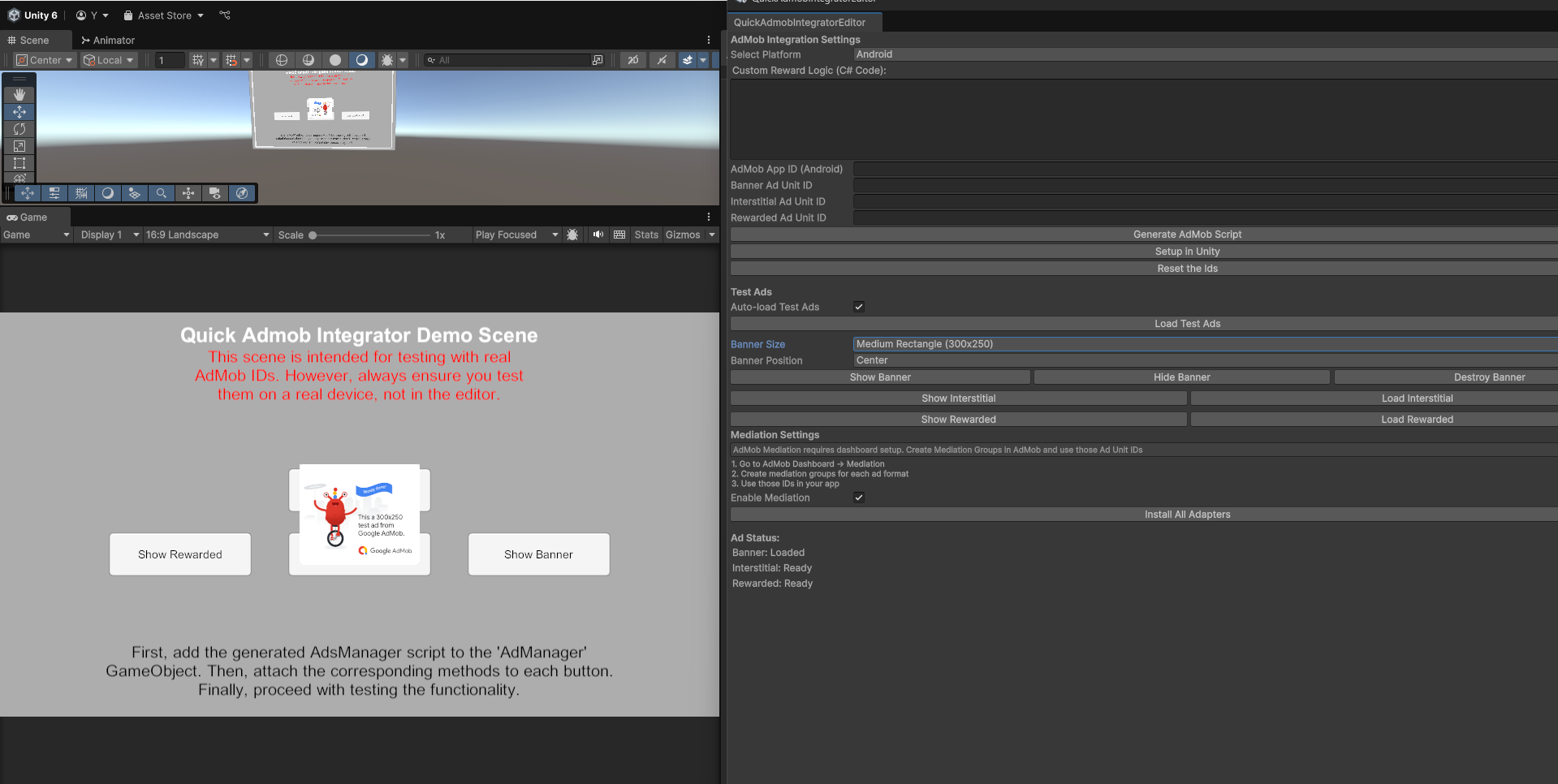The width and height of the screenshot is (1558, 784).
Task: Mute audio in Game view toolbar
Action: tap(598, 235)
